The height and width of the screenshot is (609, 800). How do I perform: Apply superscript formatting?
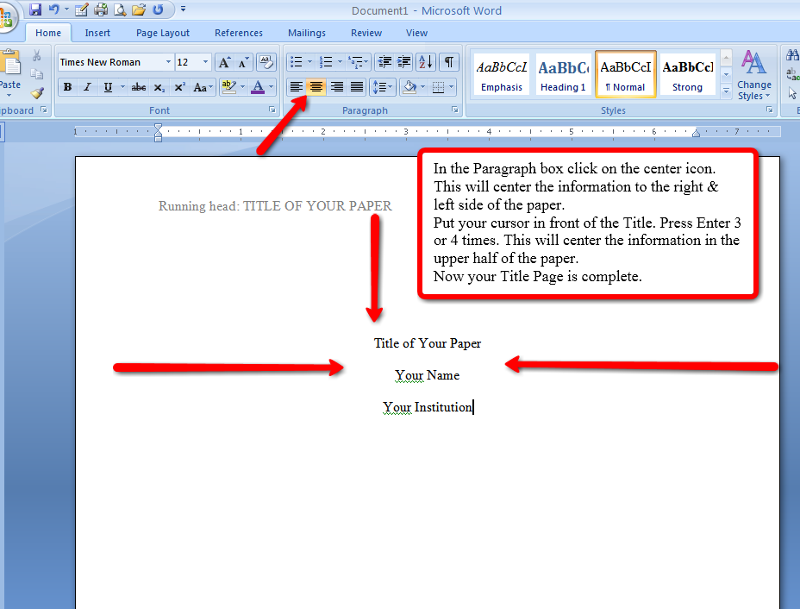180,87
